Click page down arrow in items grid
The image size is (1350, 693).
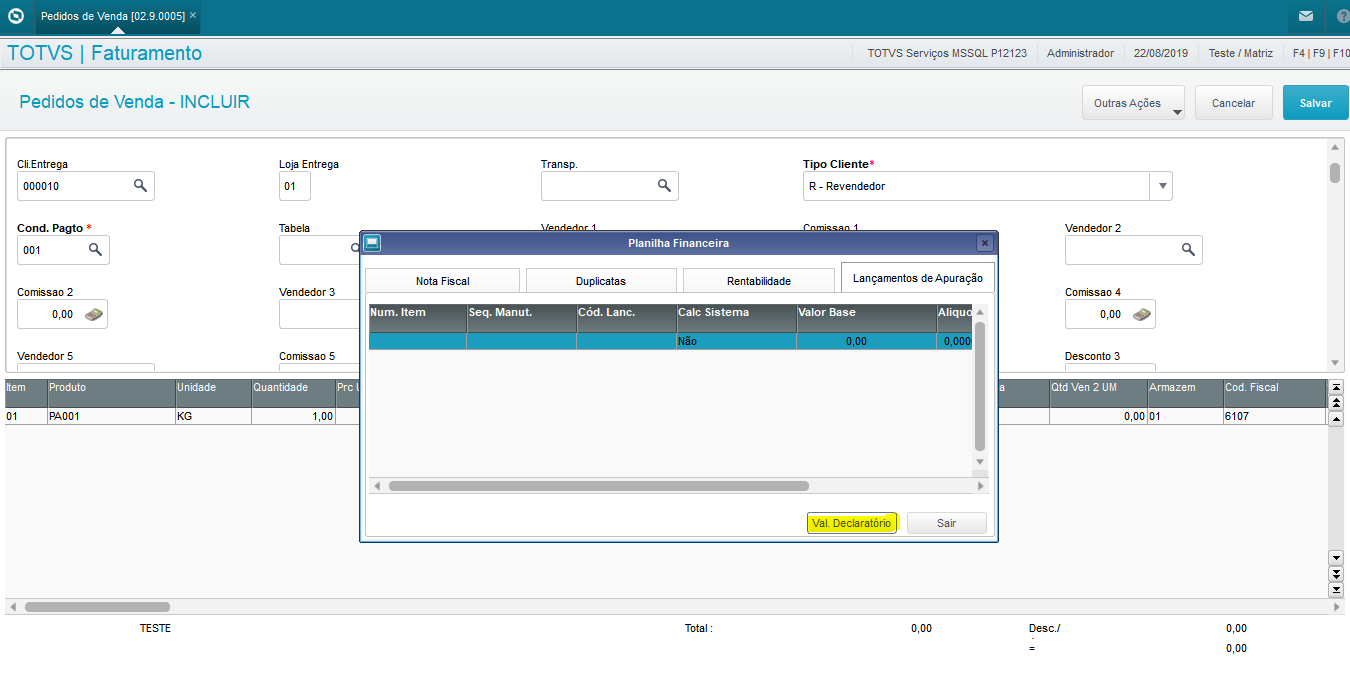pyautogui.click(x=1336, y=574)
